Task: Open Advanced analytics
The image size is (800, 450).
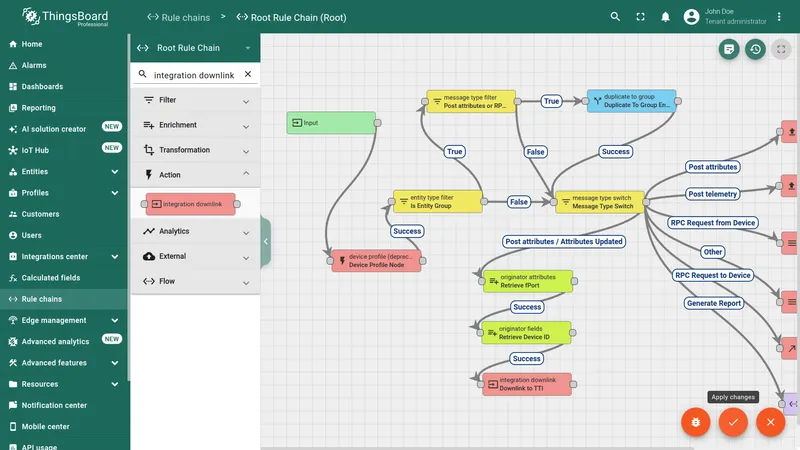Action: coord(64,341)
